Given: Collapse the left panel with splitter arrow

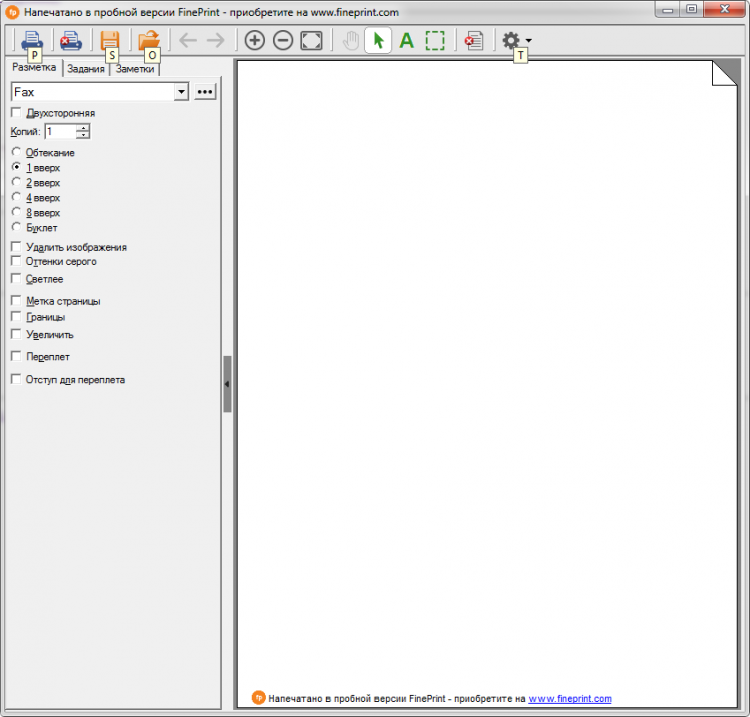Looking at the screenshot, I should point(227,384).
